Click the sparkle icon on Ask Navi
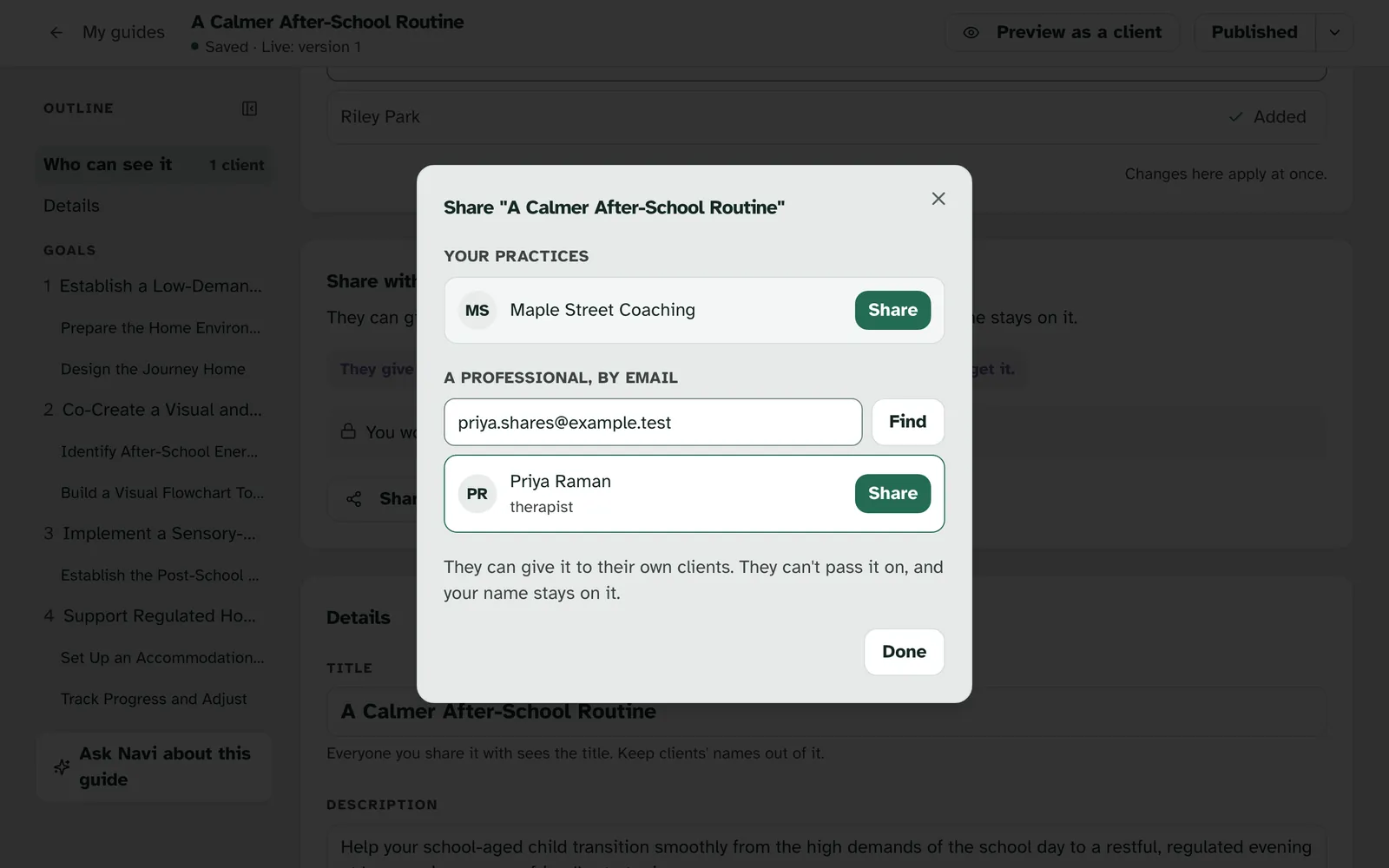1389x868 pixels. (x=62, y=766)
